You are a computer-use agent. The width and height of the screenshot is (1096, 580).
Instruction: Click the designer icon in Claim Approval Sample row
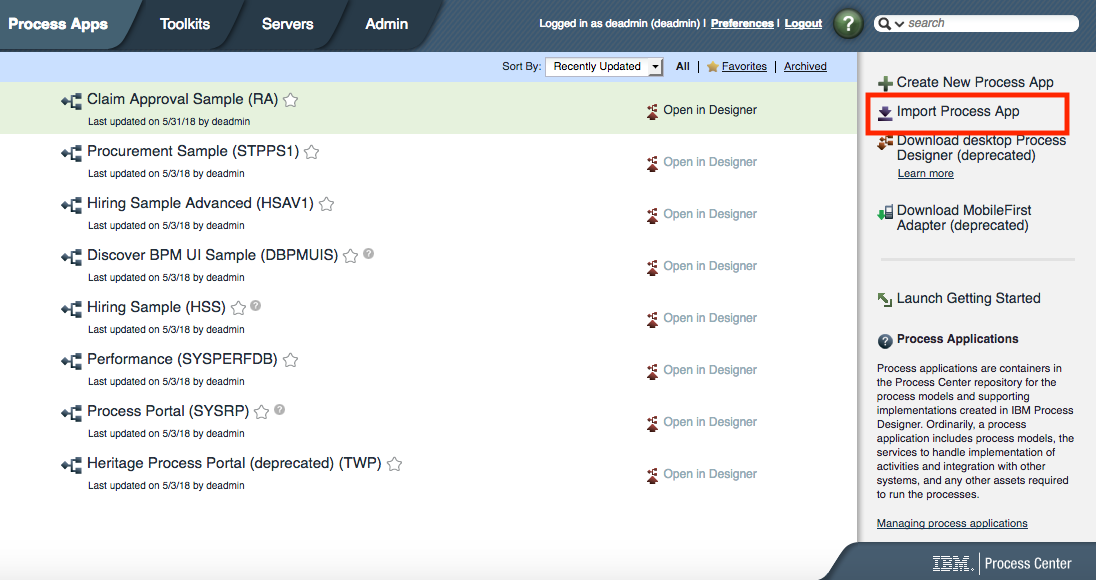click(x=652, y=111)
